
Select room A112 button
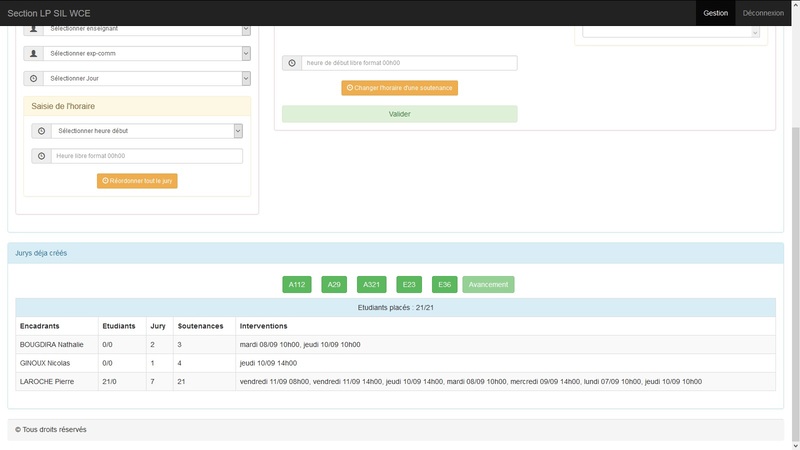297,285
